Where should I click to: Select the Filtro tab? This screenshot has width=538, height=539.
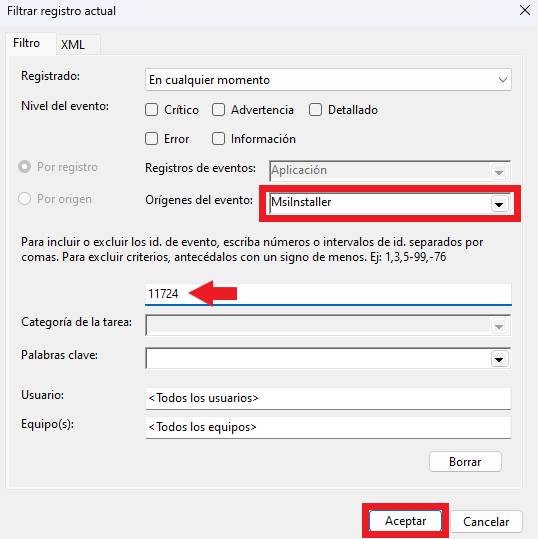27,43
